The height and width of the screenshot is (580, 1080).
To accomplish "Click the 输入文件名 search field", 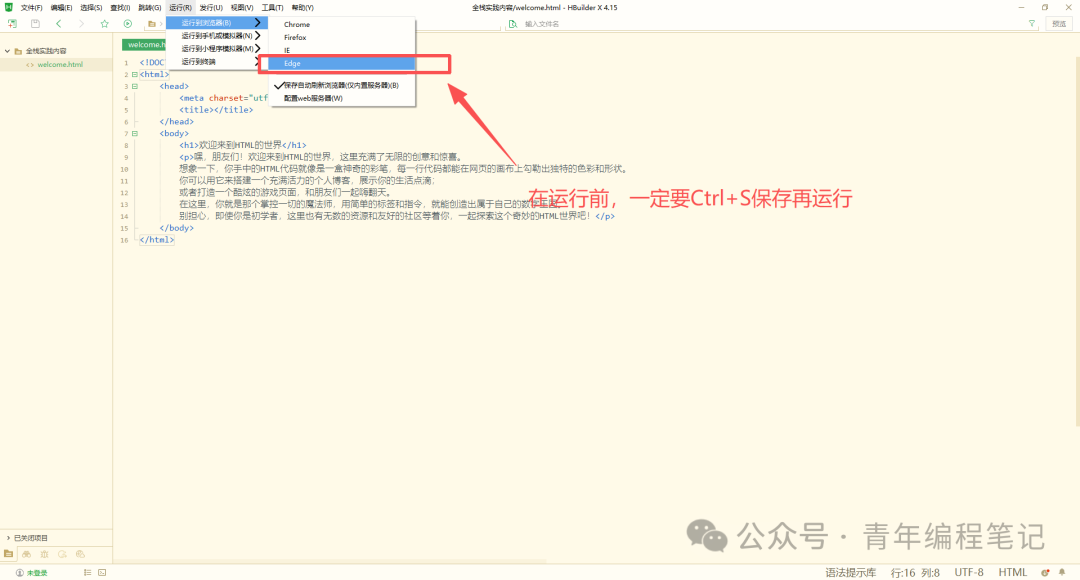I will tap(771, 23).
